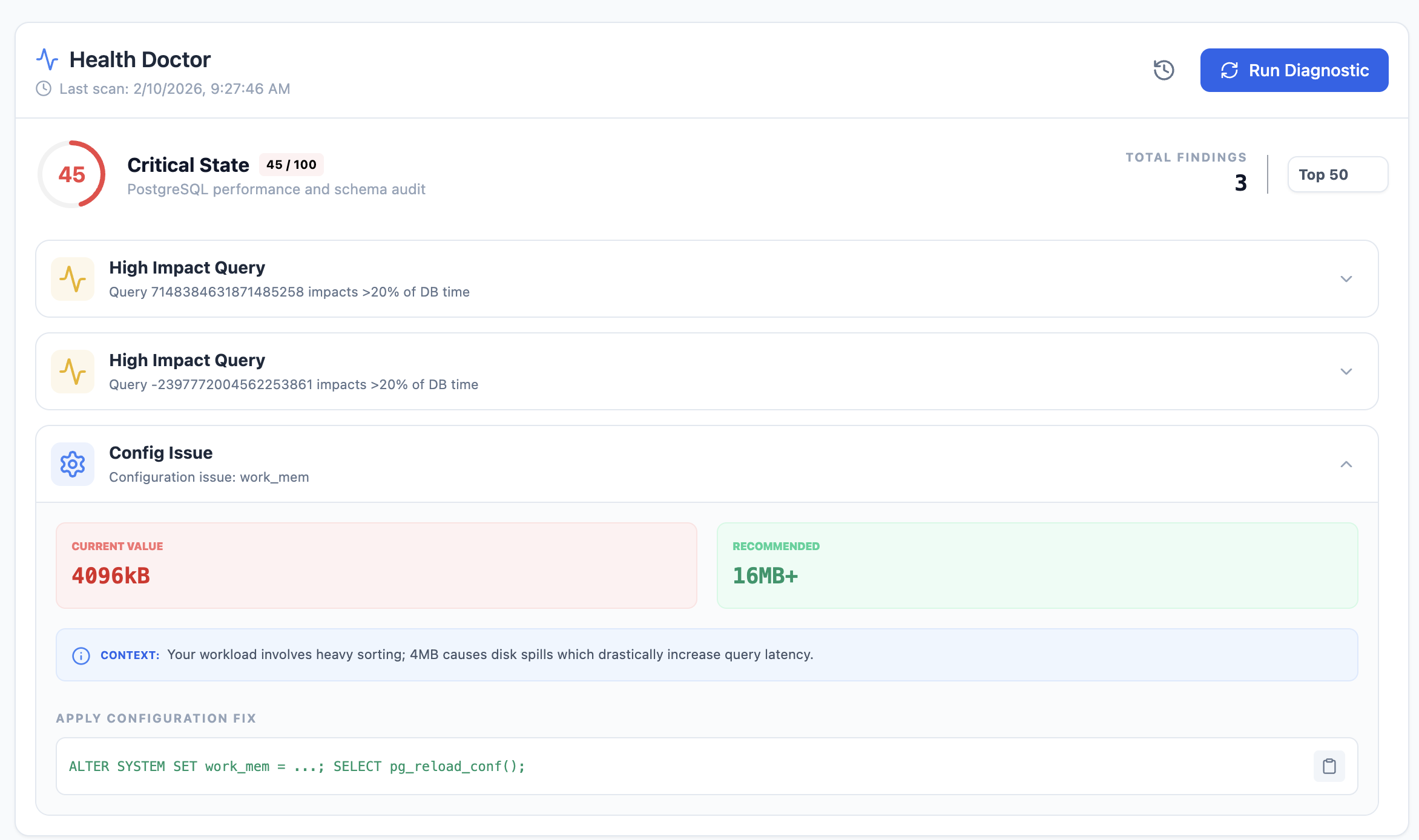1419x840 pixels.
Task: Click the circular 45 health score gauge
Action: coord(71,175)
